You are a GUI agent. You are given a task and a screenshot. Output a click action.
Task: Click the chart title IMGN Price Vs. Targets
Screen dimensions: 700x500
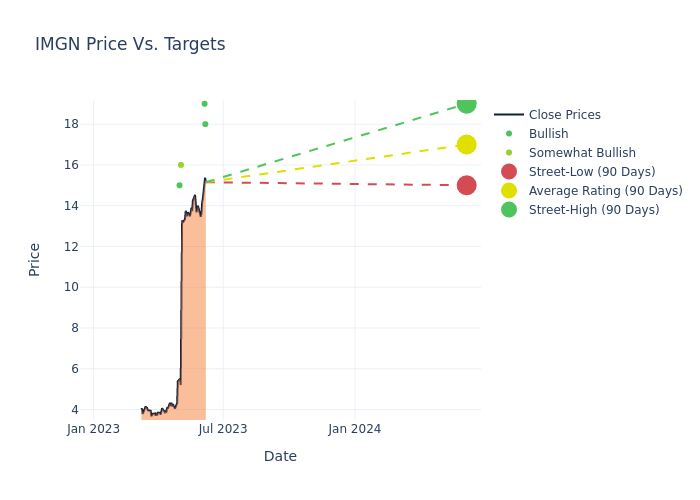[x=130, y=44]
